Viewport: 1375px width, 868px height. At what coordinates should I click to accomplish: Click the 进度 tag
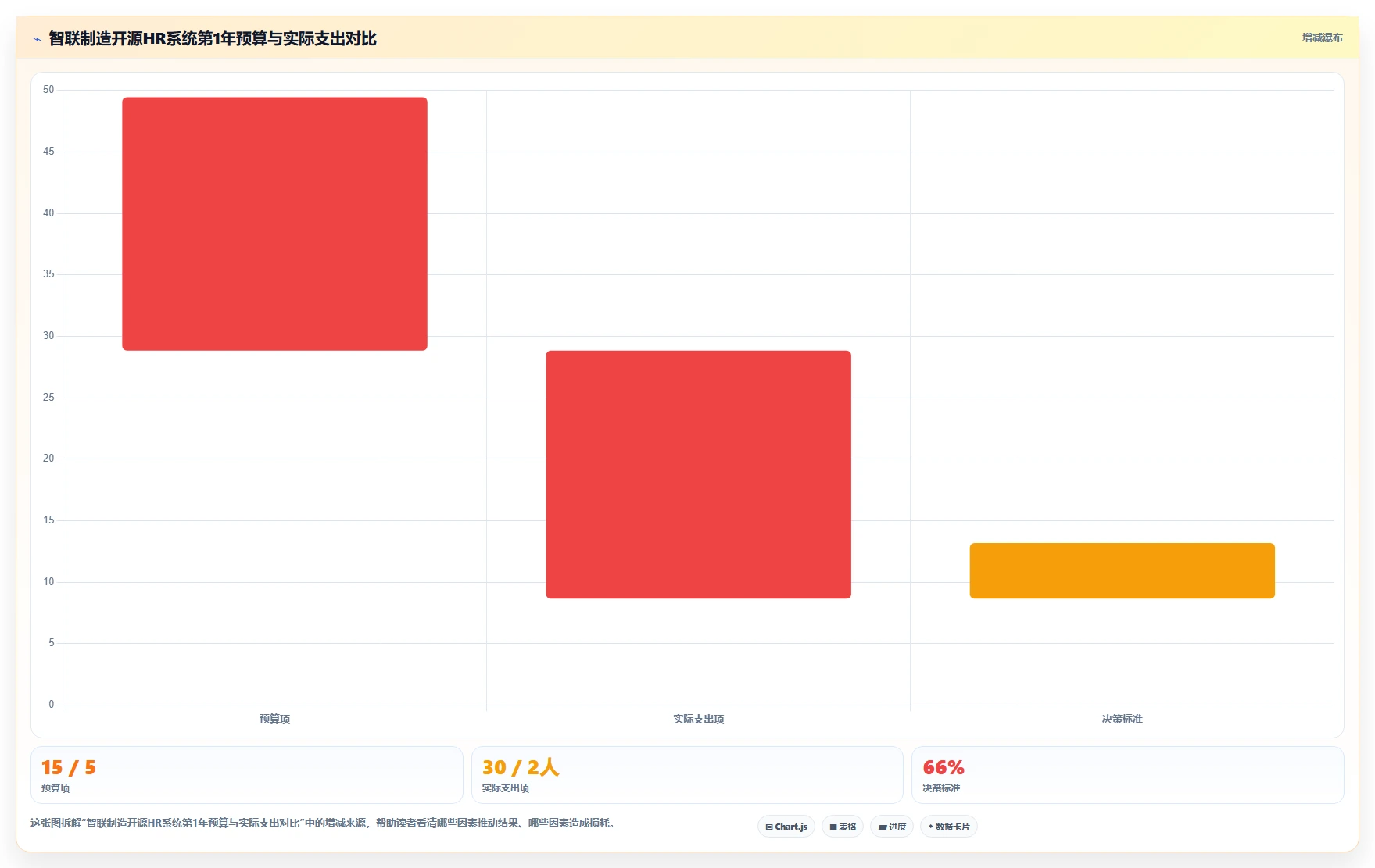(x=892, y=827)
